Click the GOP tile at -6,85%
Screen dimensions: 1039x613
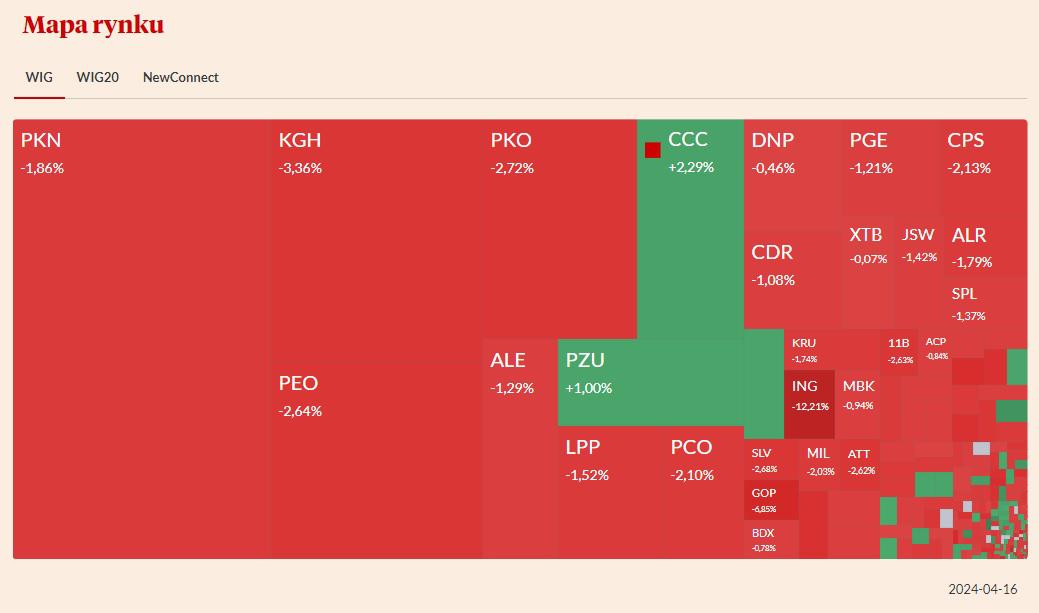(x=771, y=500)
